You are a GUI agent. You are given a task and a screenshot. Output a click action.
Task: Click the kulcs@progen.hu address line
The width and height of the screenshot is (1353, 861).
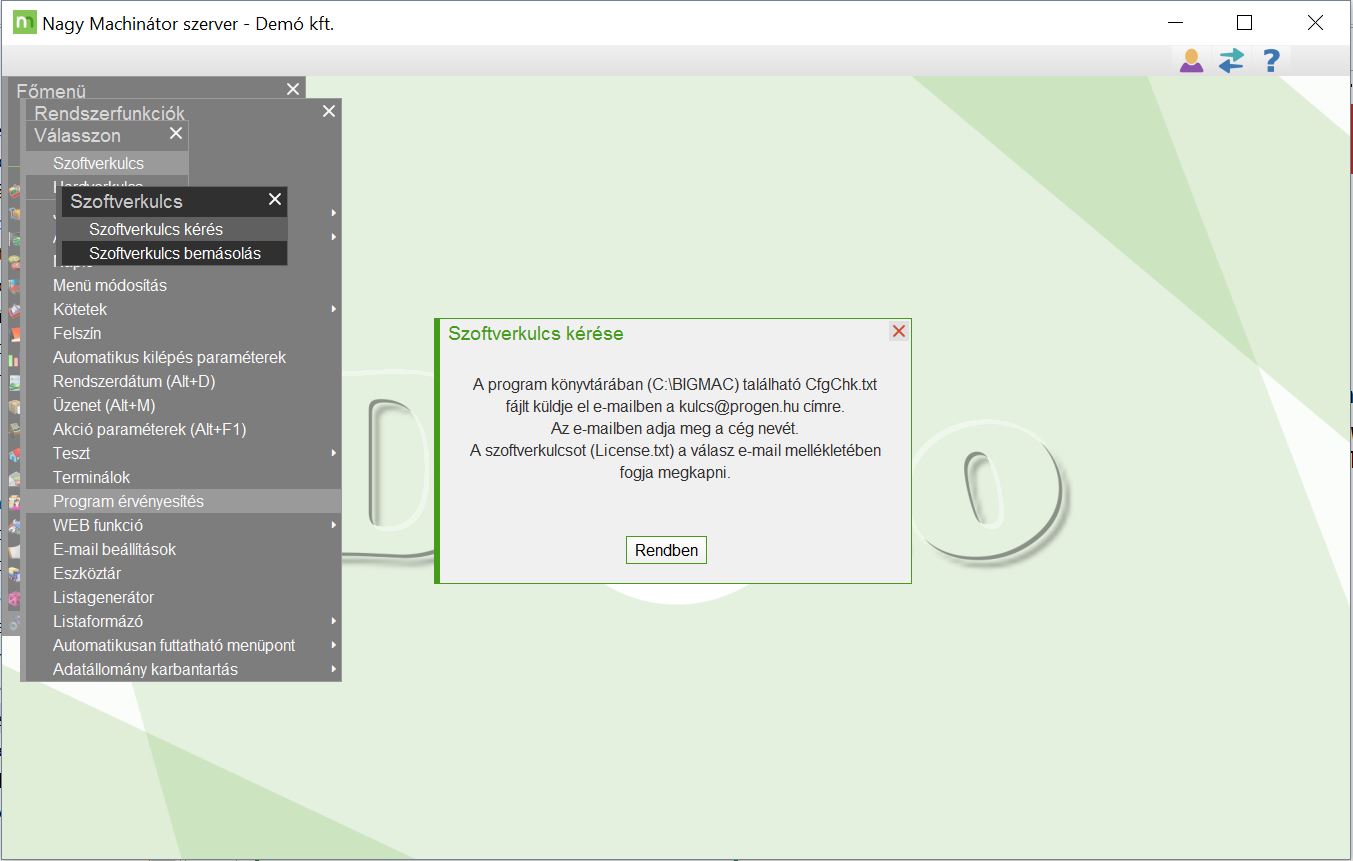coord(675,407)
